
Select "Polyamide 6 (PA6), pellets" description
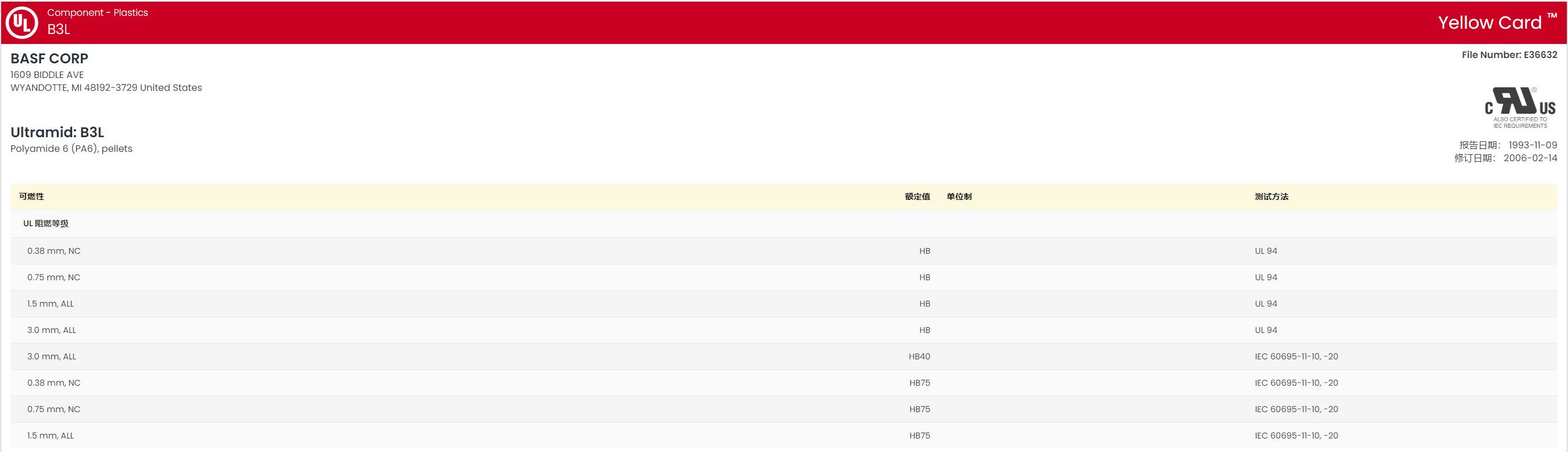71,148
